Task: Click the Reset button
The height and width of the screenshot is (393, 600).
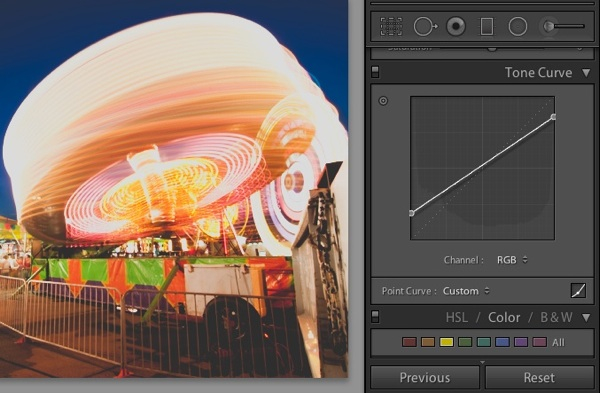Action: 539,377
